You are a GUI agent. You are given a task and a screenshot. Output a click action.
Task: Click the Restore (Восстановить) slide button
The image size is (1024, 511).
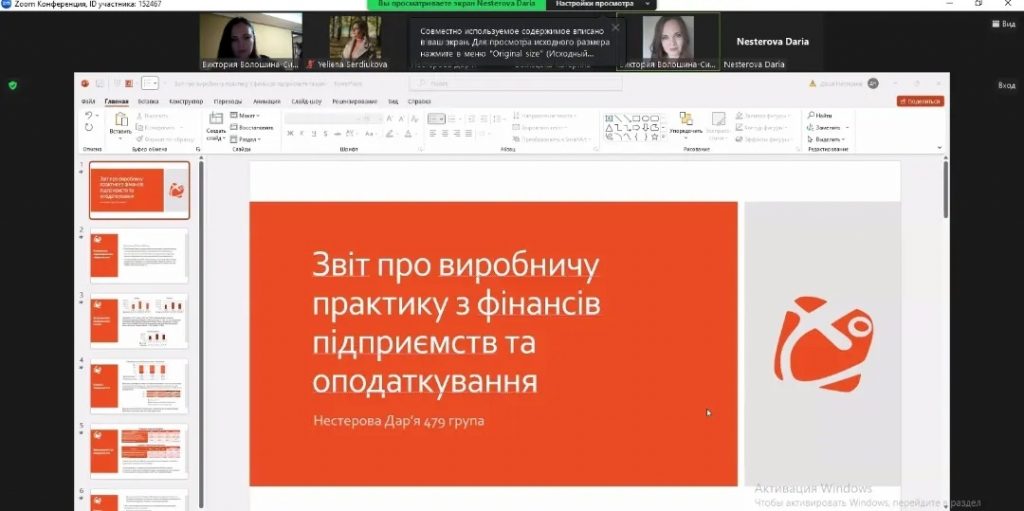pos(252,127)
